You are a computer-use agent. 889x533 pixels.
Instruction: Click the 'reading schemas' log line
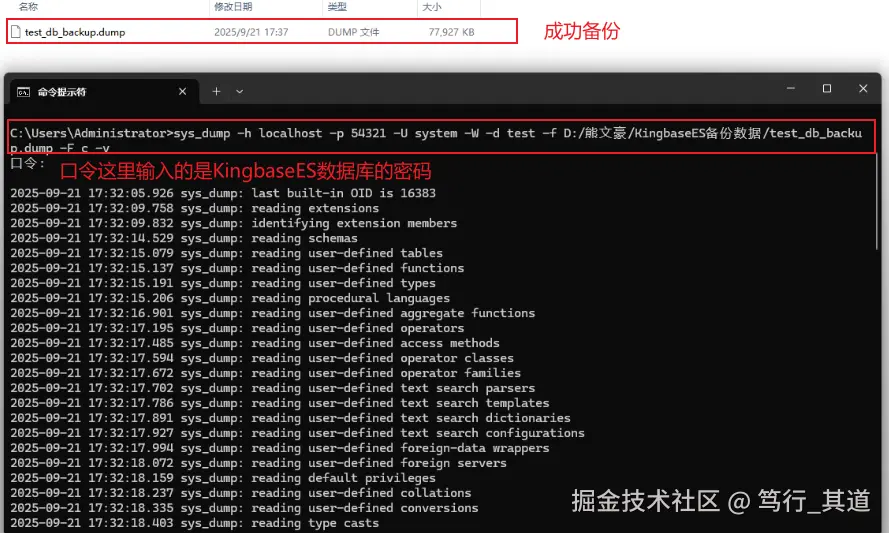(x=184, y=238)
